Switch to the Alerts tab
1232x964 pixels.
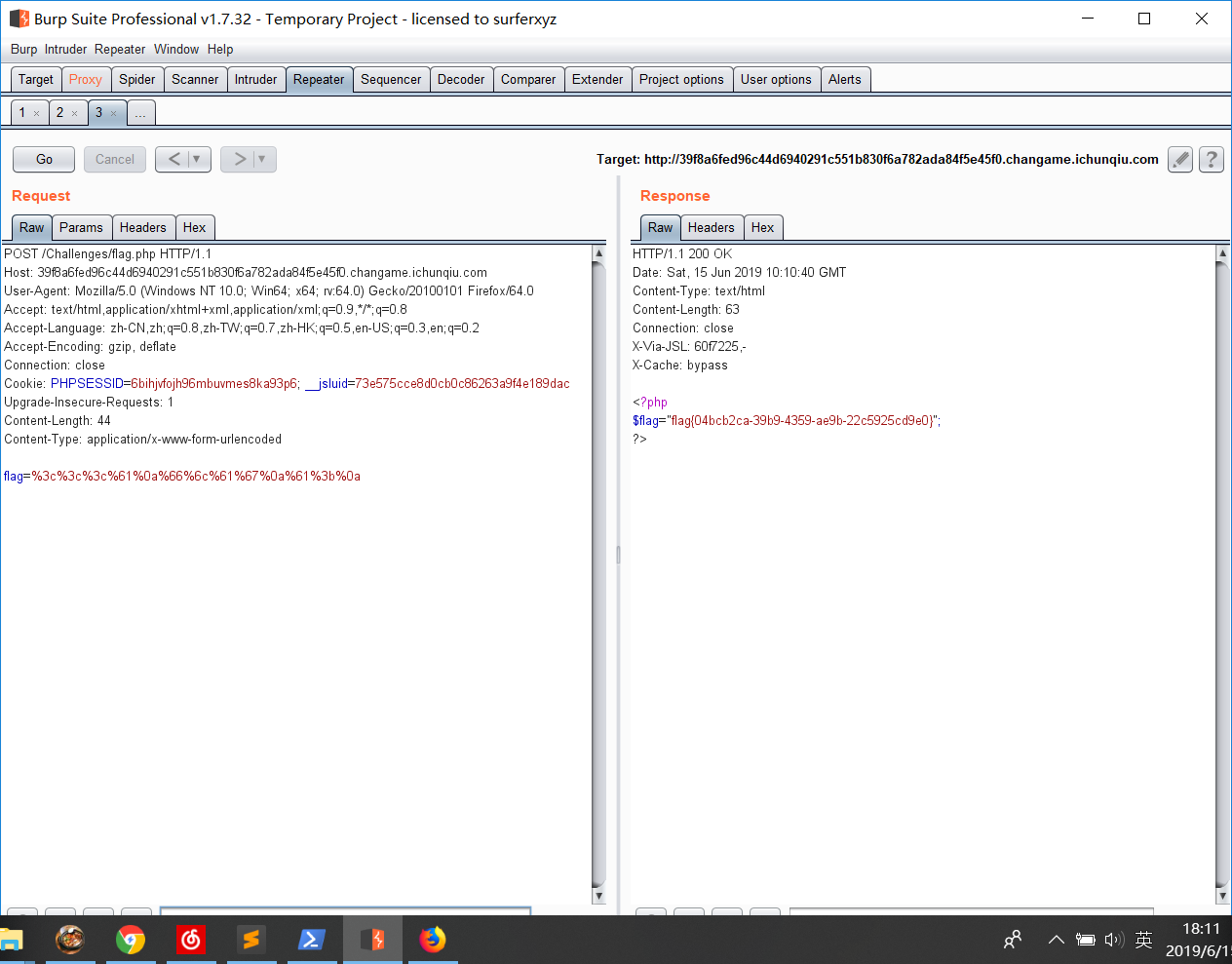pyautogui.click(x=845, y=80)
